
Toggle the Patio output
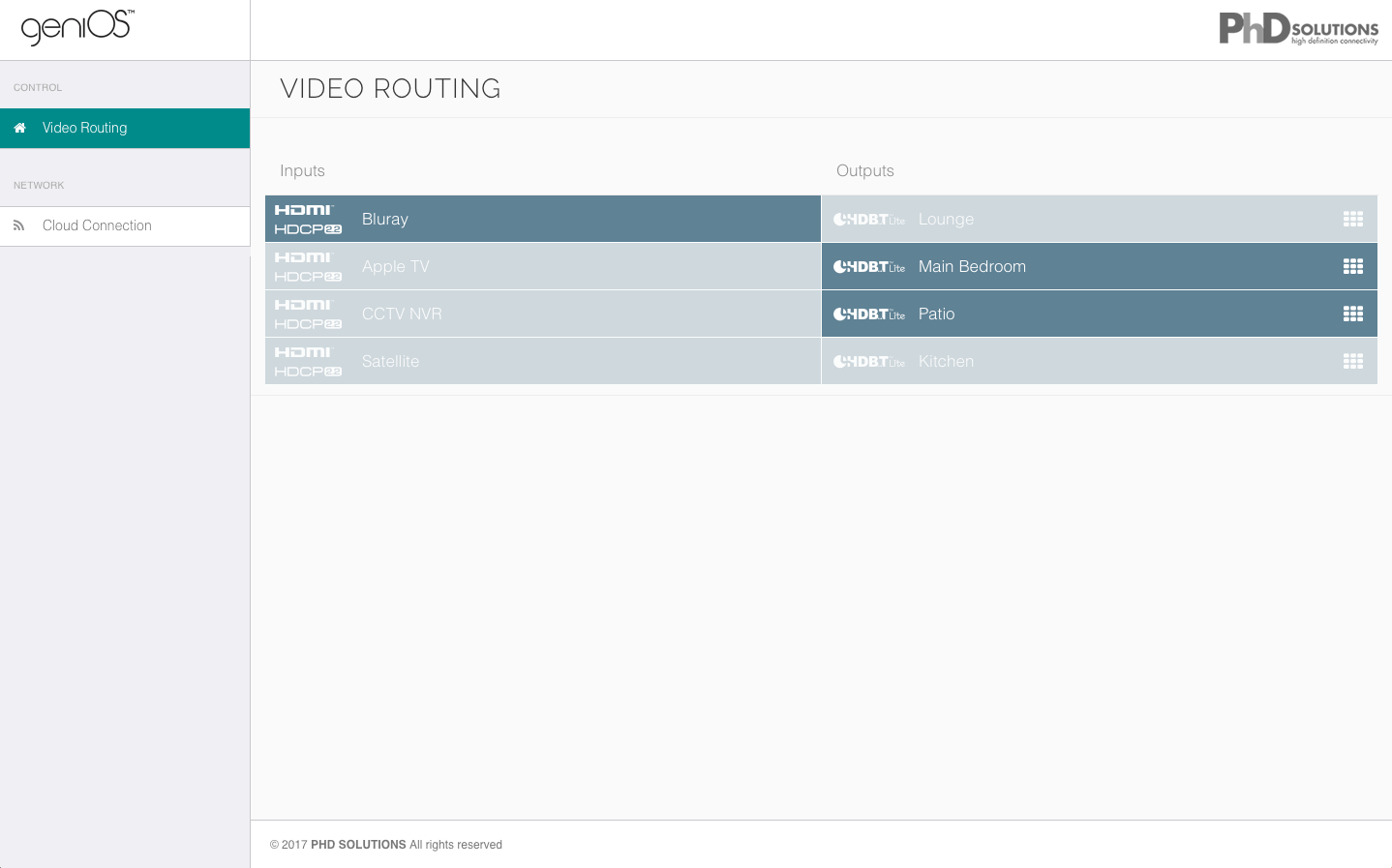pyautogui.click(x=1100, y=314)
